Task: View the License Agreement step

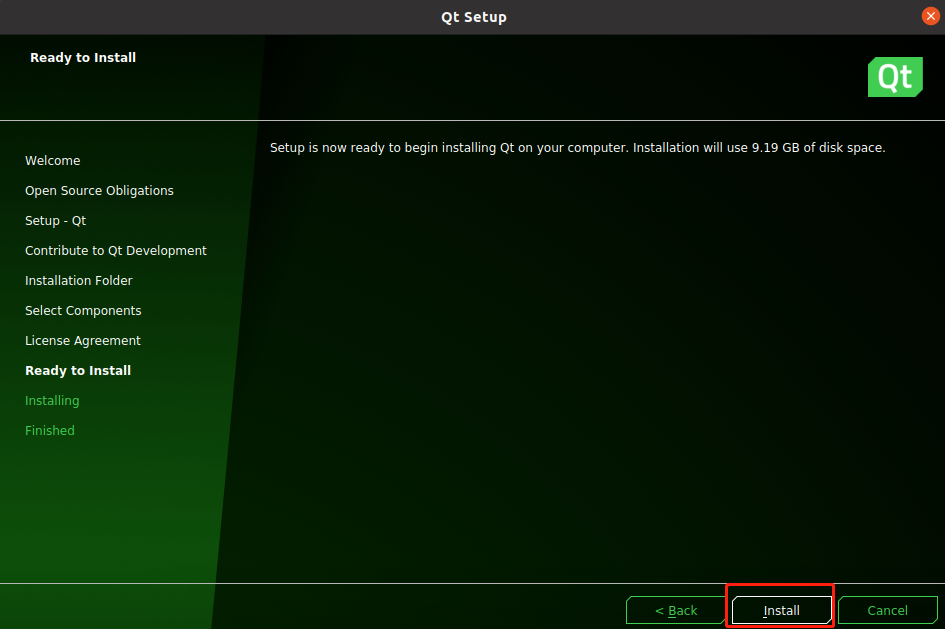Action: (82, 340)
